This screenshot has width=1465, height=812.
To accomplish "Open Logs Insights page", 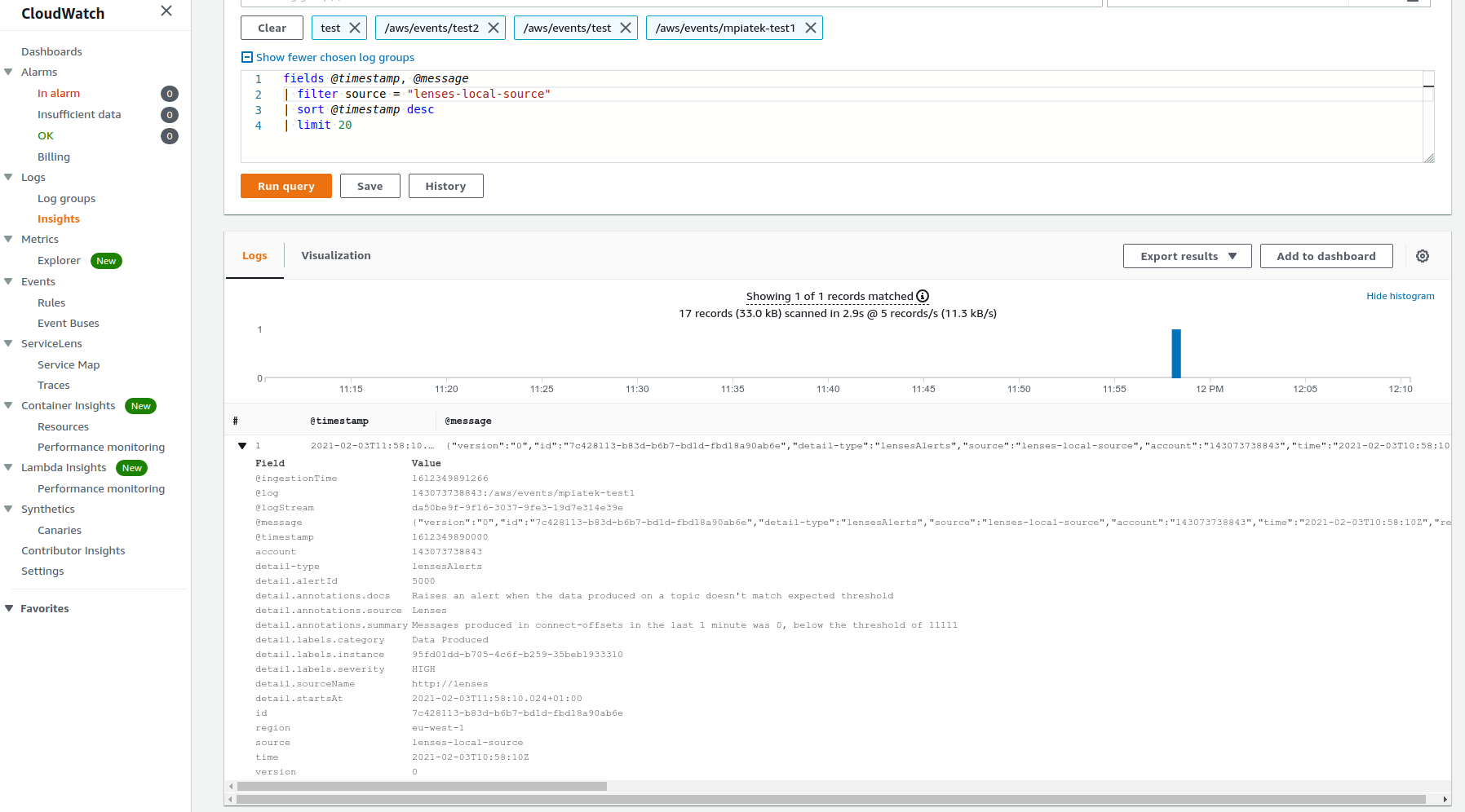I will (x=59, y=218).
